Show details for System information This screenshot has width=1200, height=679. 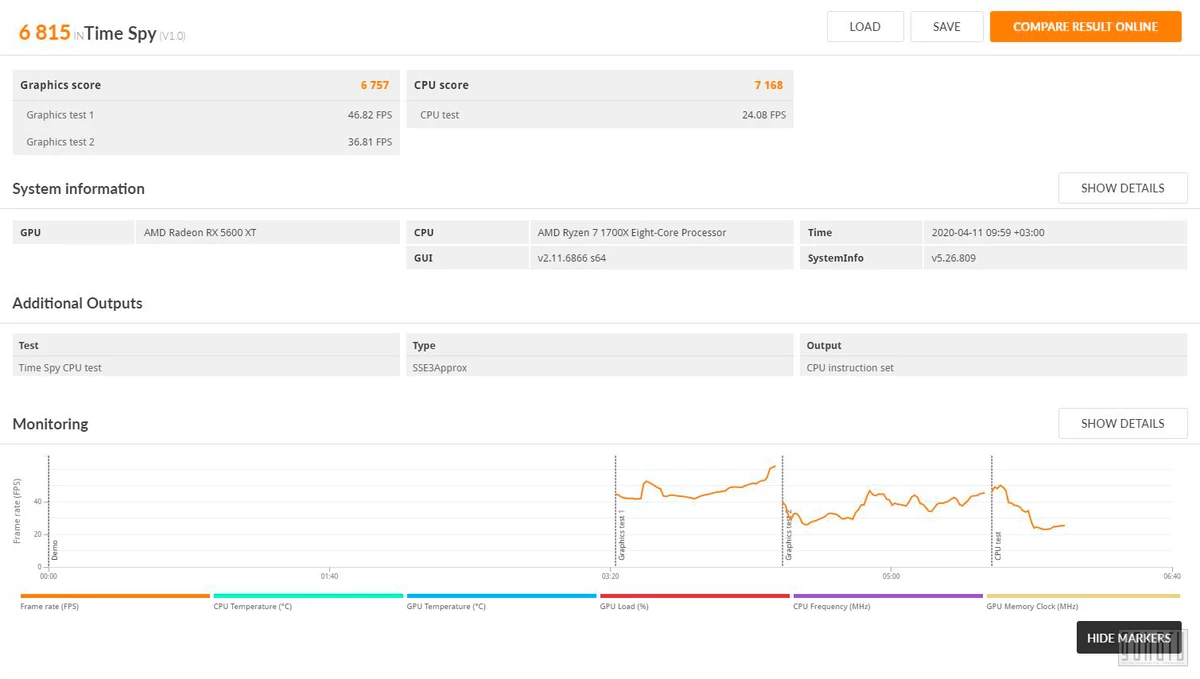point(1123,188)
